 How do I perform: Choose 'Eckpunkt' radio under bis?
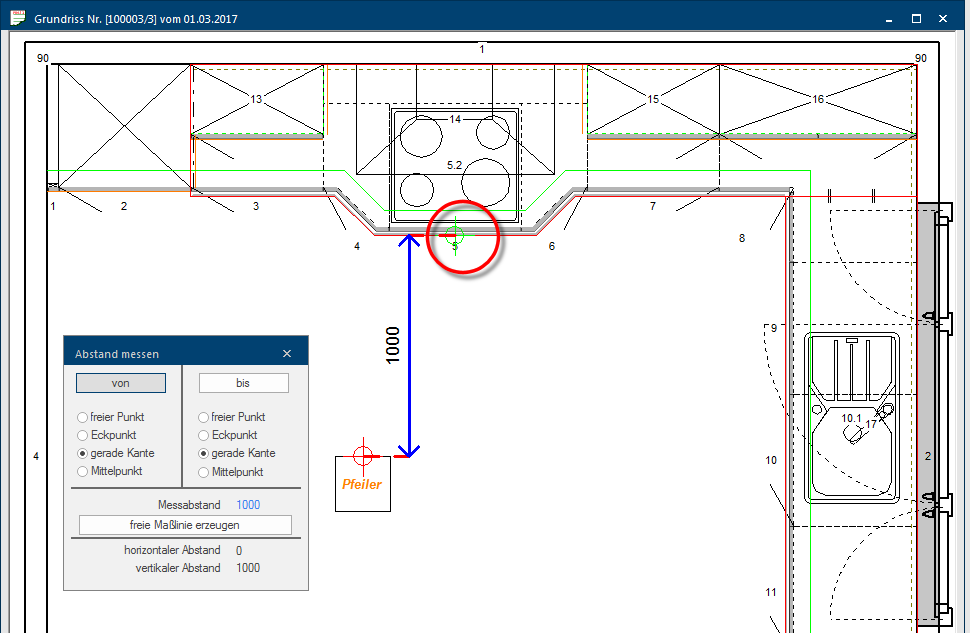point(204,435)
